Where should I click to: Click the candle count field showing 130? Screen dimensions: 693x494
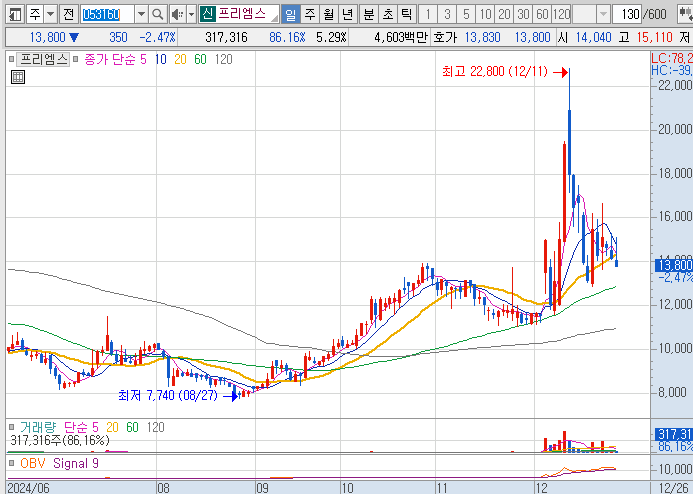tap(627, 15)
